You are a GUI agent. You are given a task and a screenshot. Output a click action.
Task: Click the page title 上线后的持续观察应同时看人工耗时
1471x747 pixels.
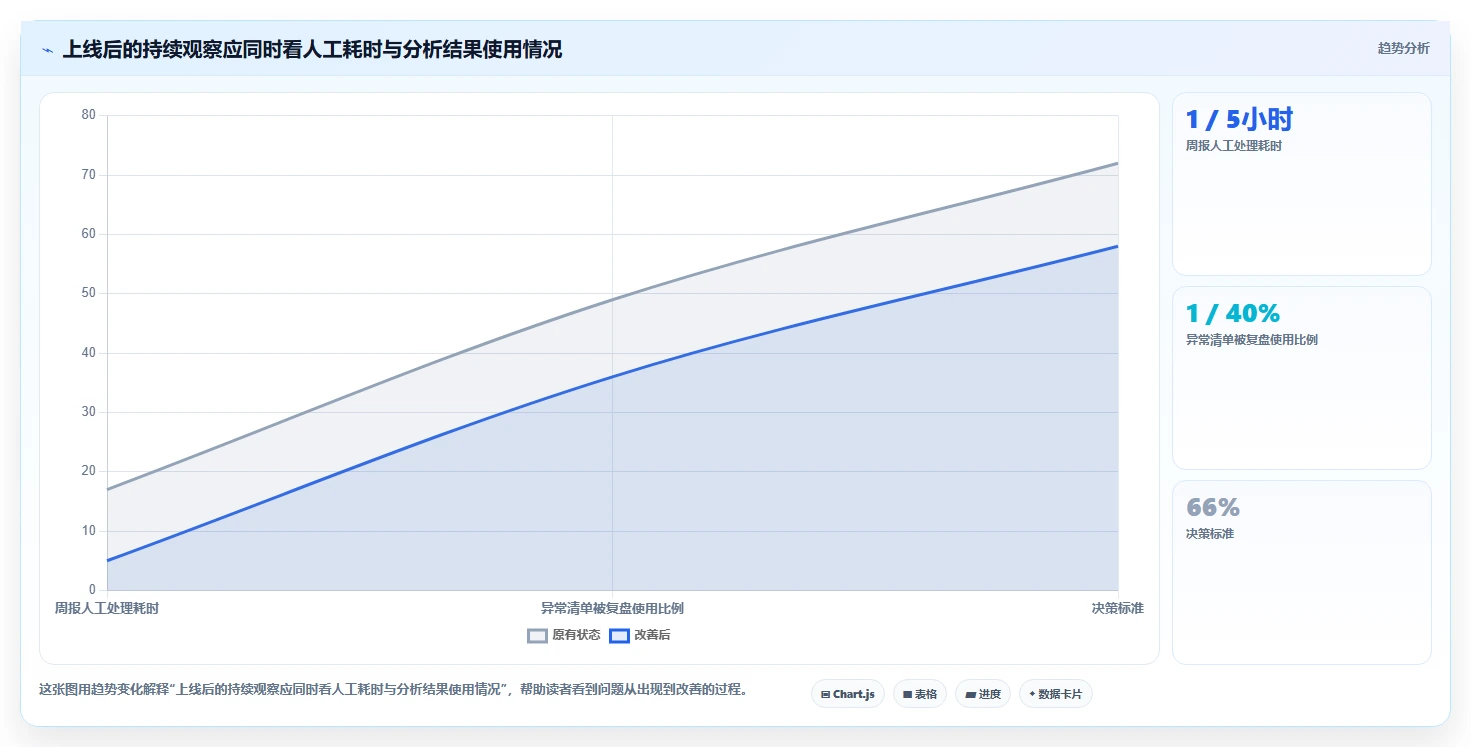pyautogui.click(x=312, y=49)
